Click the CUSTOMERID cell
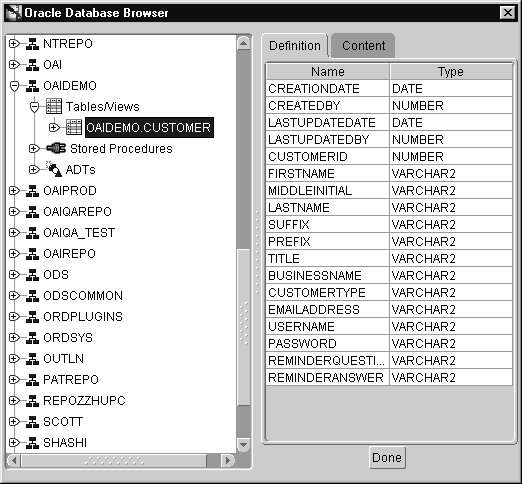 point(328,157)
